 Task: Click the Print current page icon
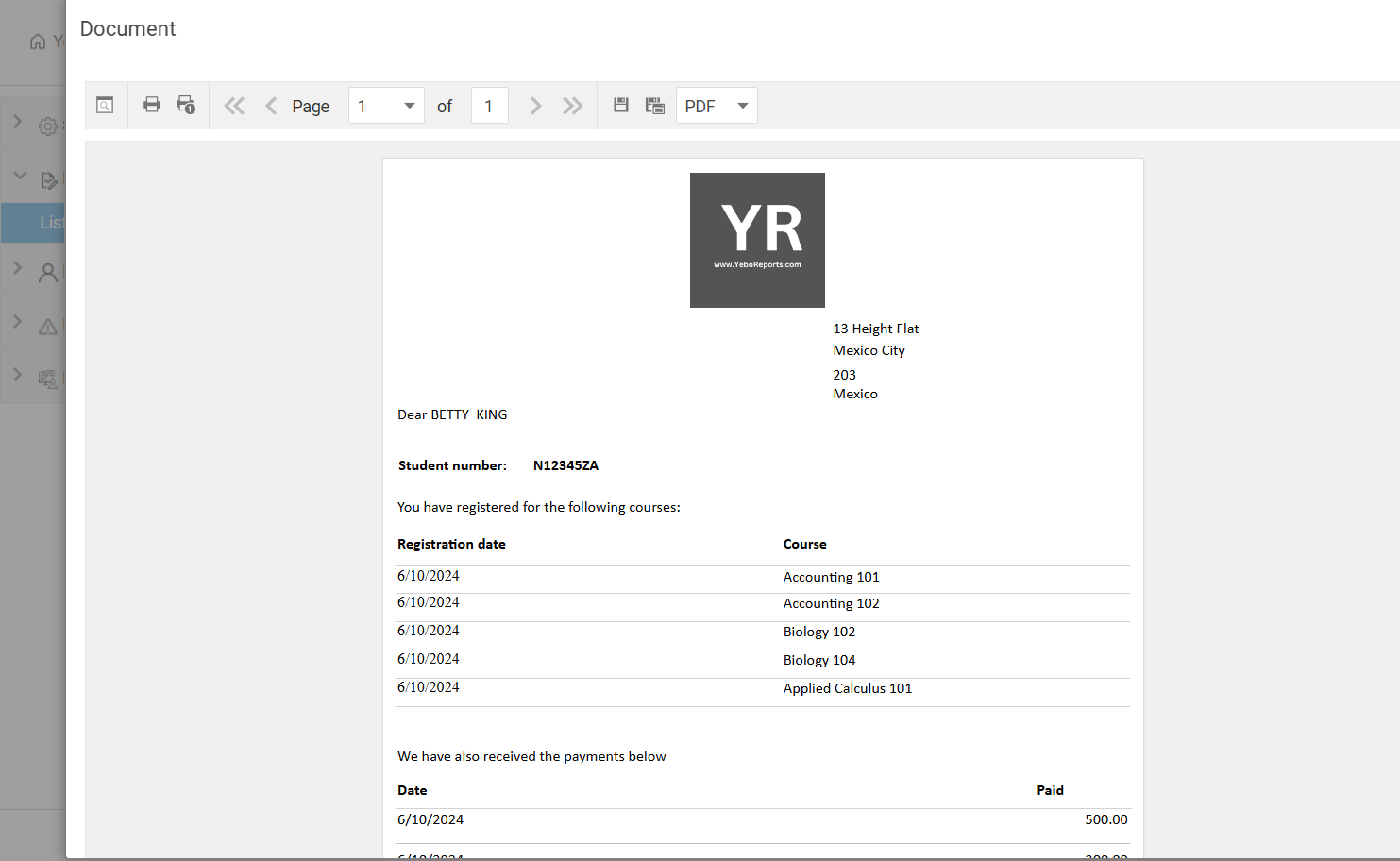[186, 105]
